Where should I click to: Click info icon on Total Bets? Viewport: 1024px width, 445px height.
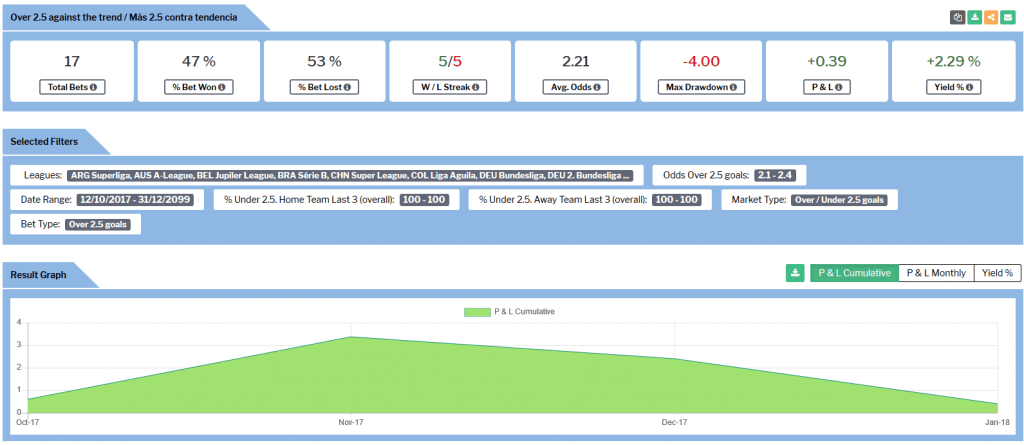[x=94, y=87]
